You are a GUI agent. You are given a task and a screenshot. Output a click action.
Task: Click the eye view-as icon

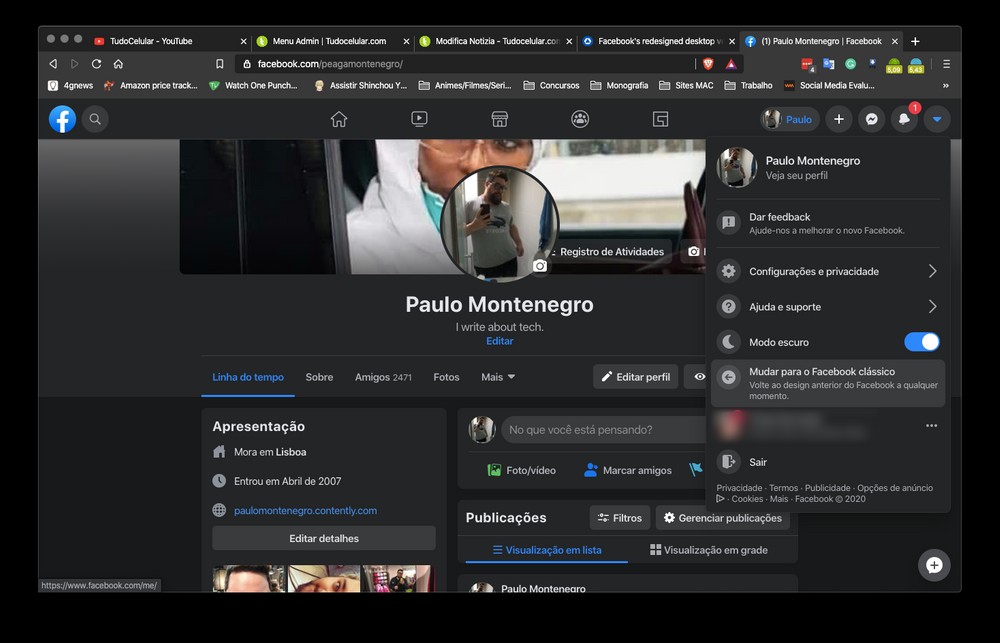click(700, 377)
